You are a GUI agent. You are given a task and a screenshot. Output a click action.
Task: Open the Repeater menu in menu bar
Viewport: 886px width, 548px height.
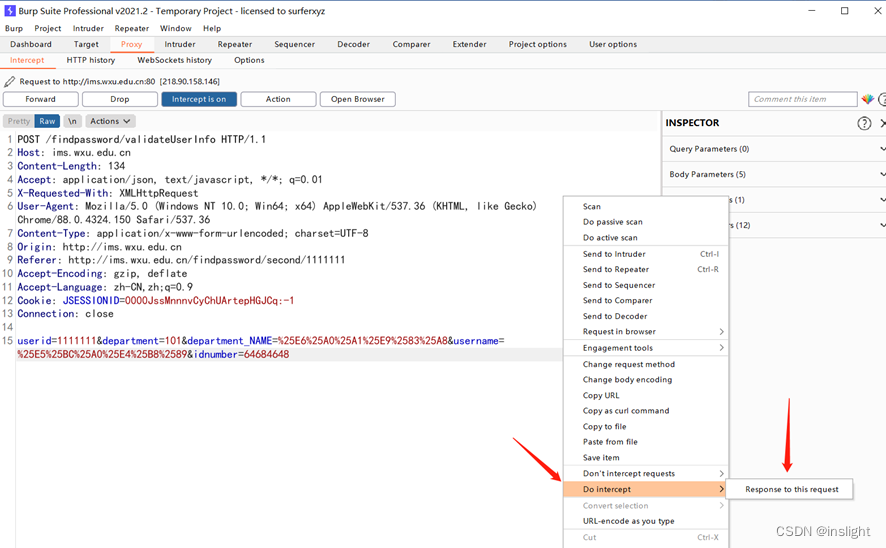tap(132, 28)
